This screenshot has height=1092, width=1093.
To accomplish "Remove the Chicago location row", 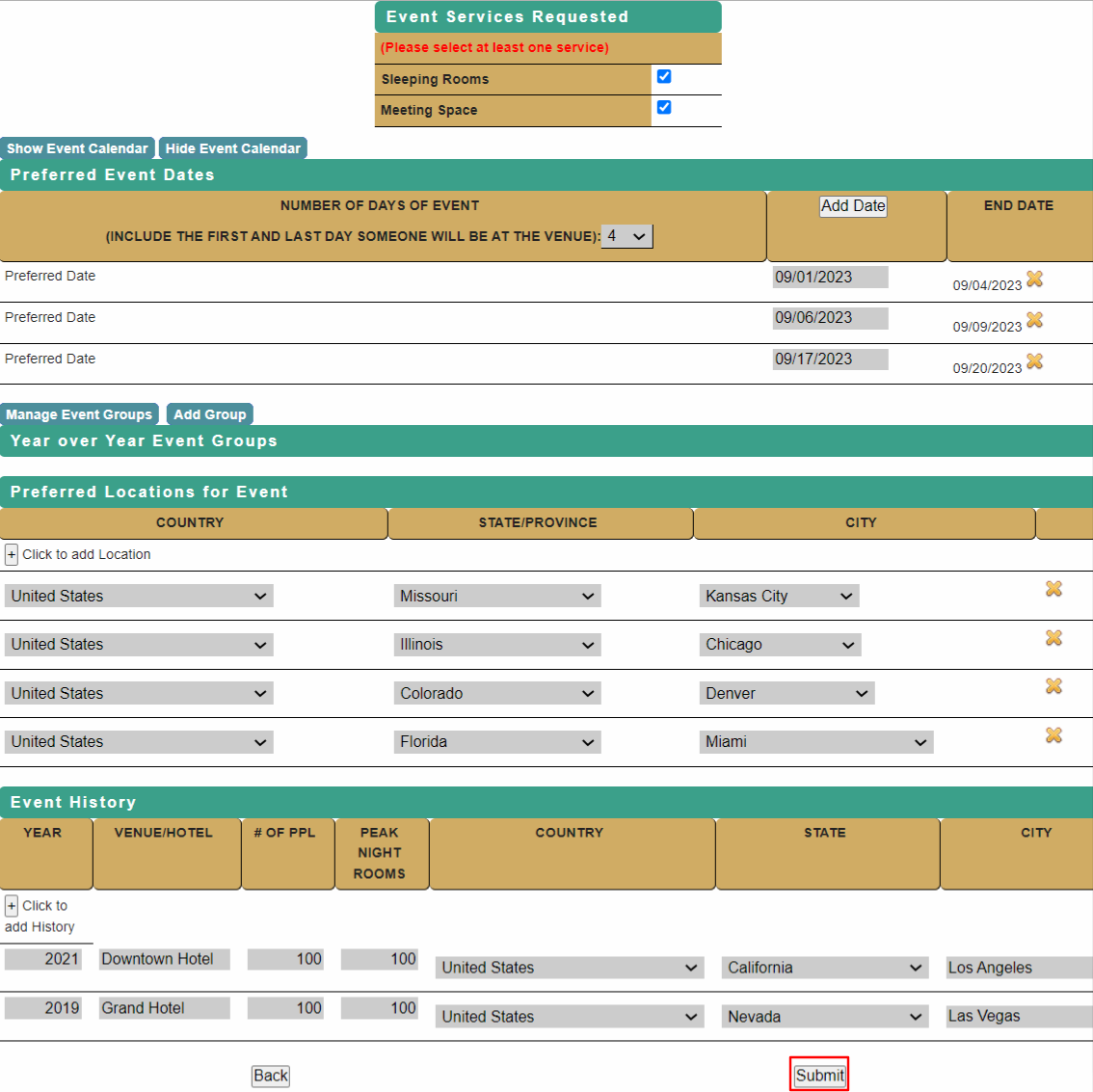I will pos(1053,638).
